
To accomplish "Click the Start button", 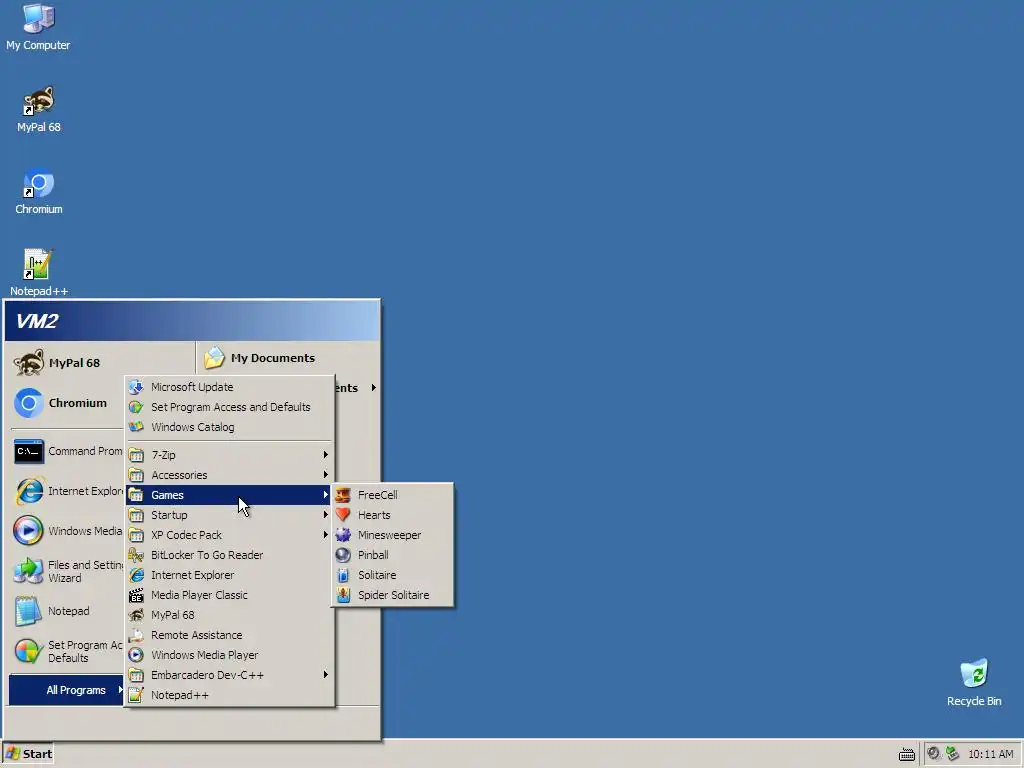I will [28, 754].
